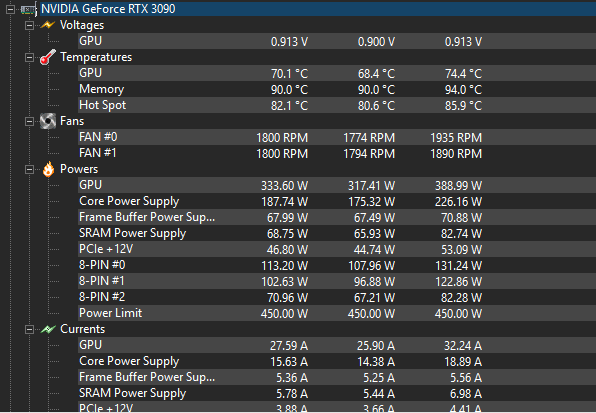Click the GPU max temperature 74.4 °C
This screenshot has width=596, height=413.
click(463, 74)
